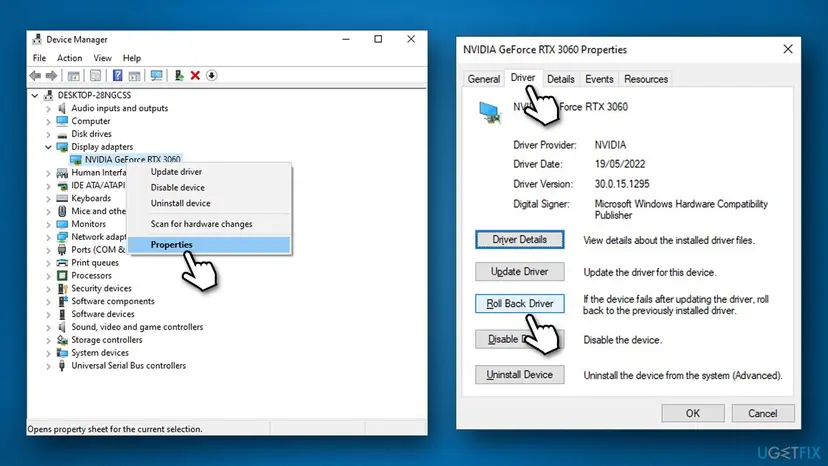
Task: Open the File menu in Device Manager
Action: [x=39, y=58]
